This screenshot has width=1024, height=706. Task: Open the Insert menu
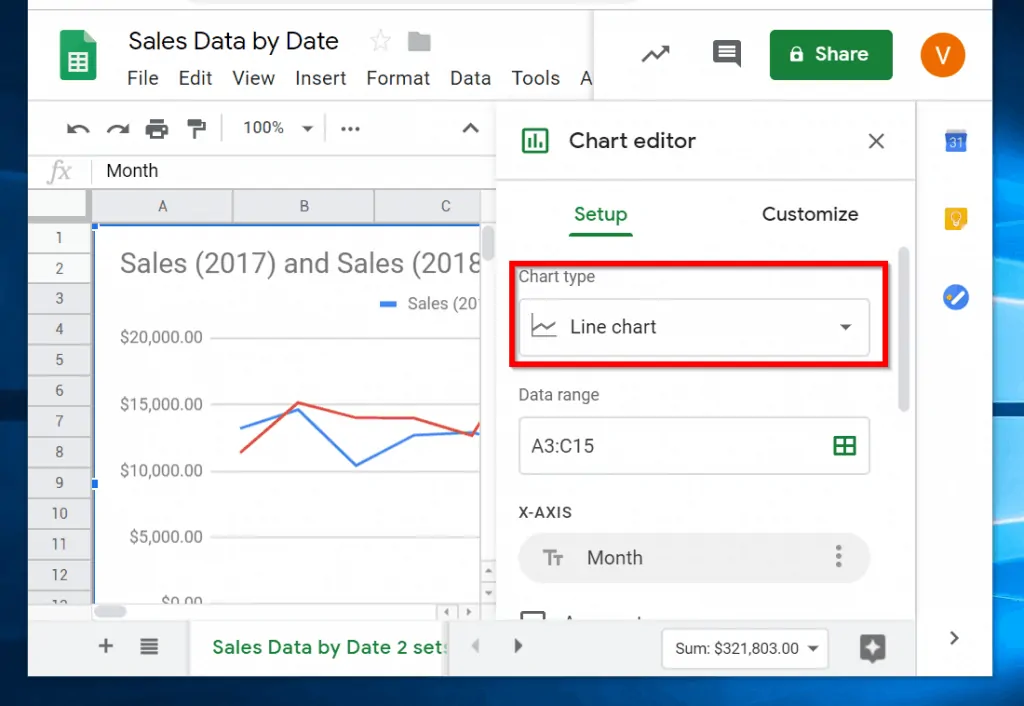pyautogui.click(x=320, y=78)
